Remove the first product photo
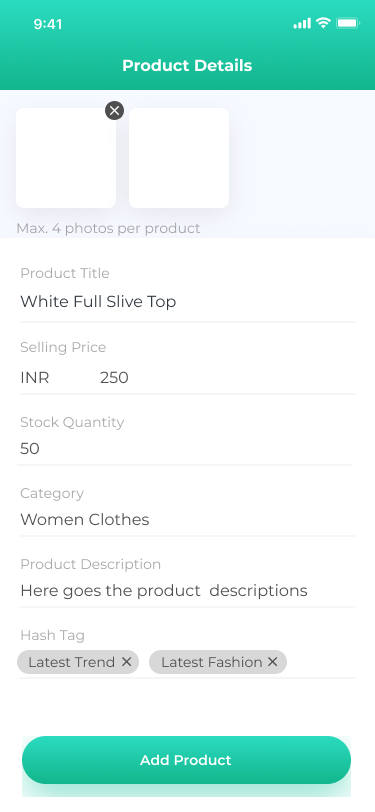This screenshot has width=375, height=812. coord(114,110)
